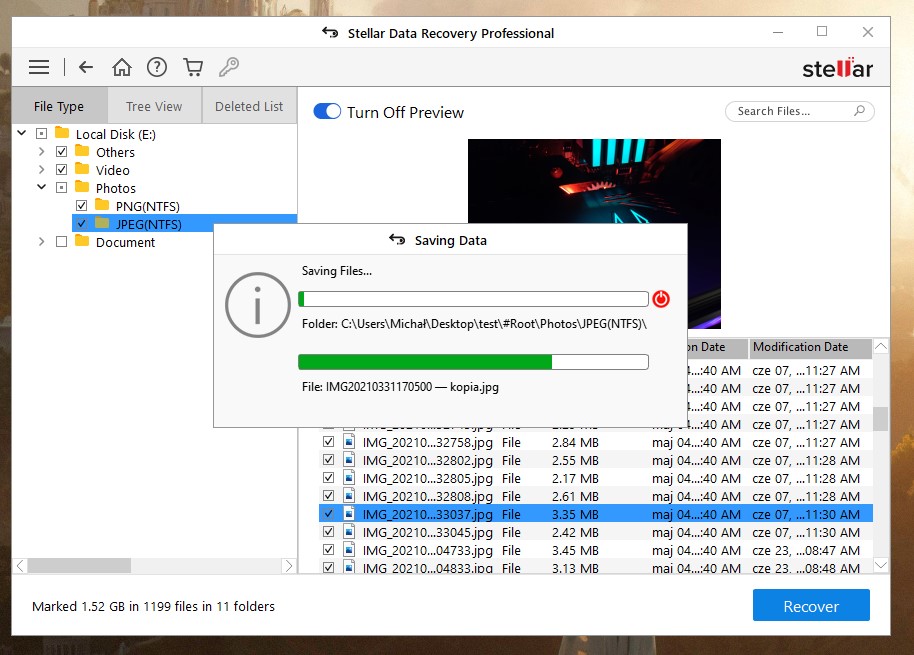Click the file list scroll down arrow
This screenshot has height=655, width=914.
(x=881, y=565)
